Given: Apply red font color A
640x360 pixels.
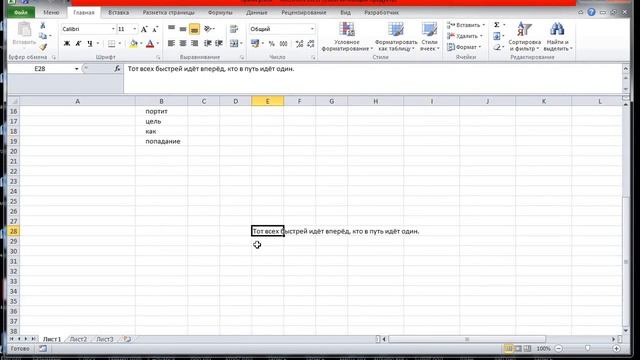Looking at the screenshot, I should [x=150, y=43].
